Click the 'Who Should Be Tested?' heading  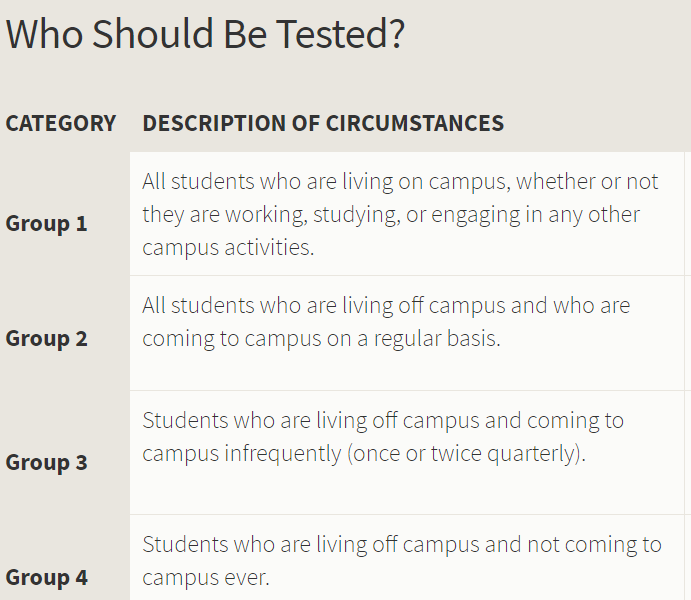[x=205, y=34]
